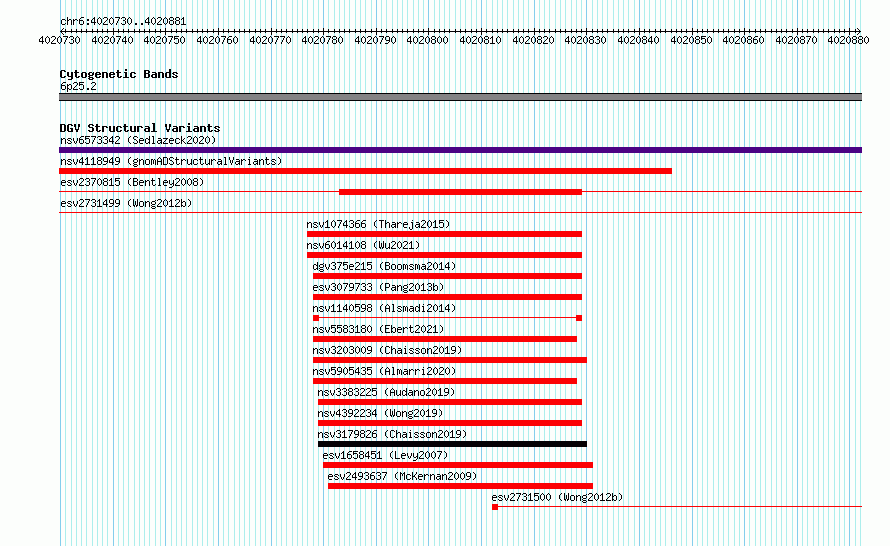Screen dimensions: 890x546
Task: Click the red nsv4392234 variant bar
Action: click(450, 423)
